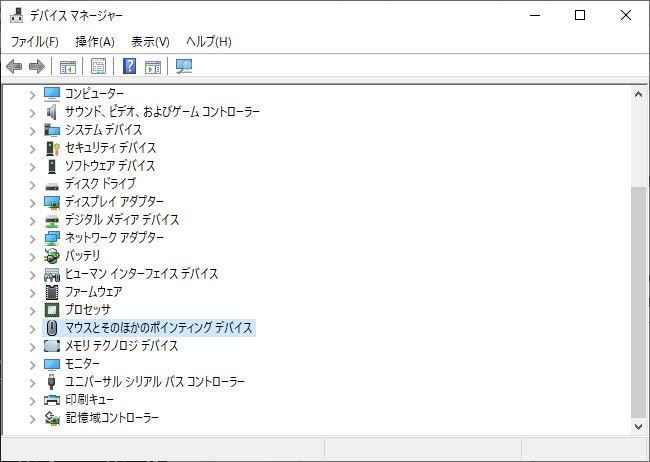Viewport: 650px width, 462px height.
Task: Click the ディスク ドライブ drive icon
Action: tap(52, 185)
